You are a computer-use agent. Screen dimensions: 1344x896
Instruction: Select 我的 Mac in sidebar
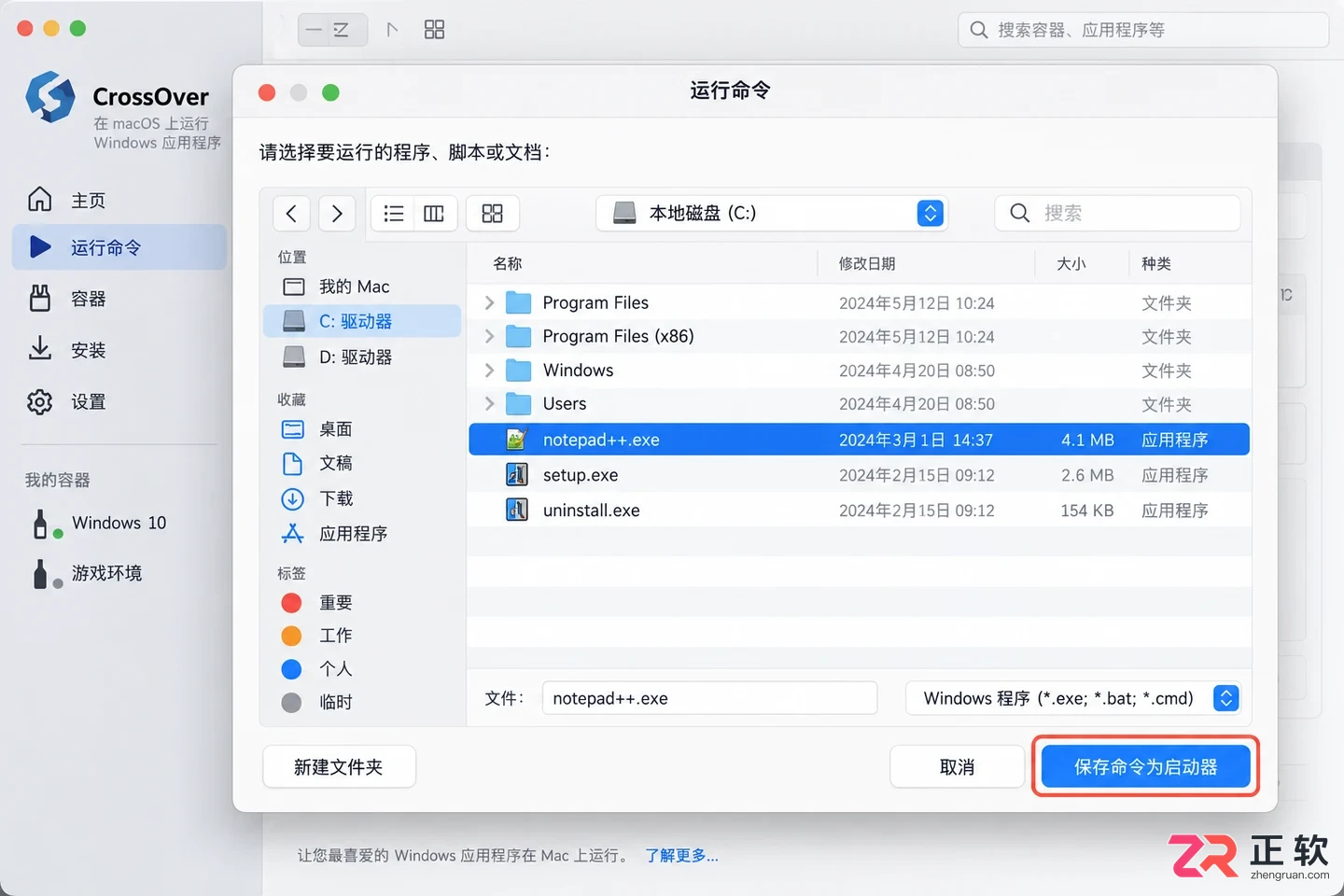tap(362, 287)
